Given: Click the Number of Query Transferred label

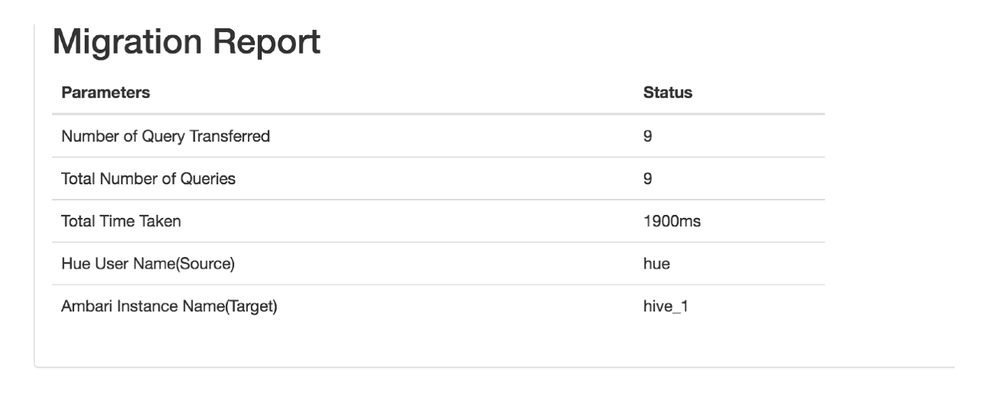Looking at the screenshot, I should (165, 136).
